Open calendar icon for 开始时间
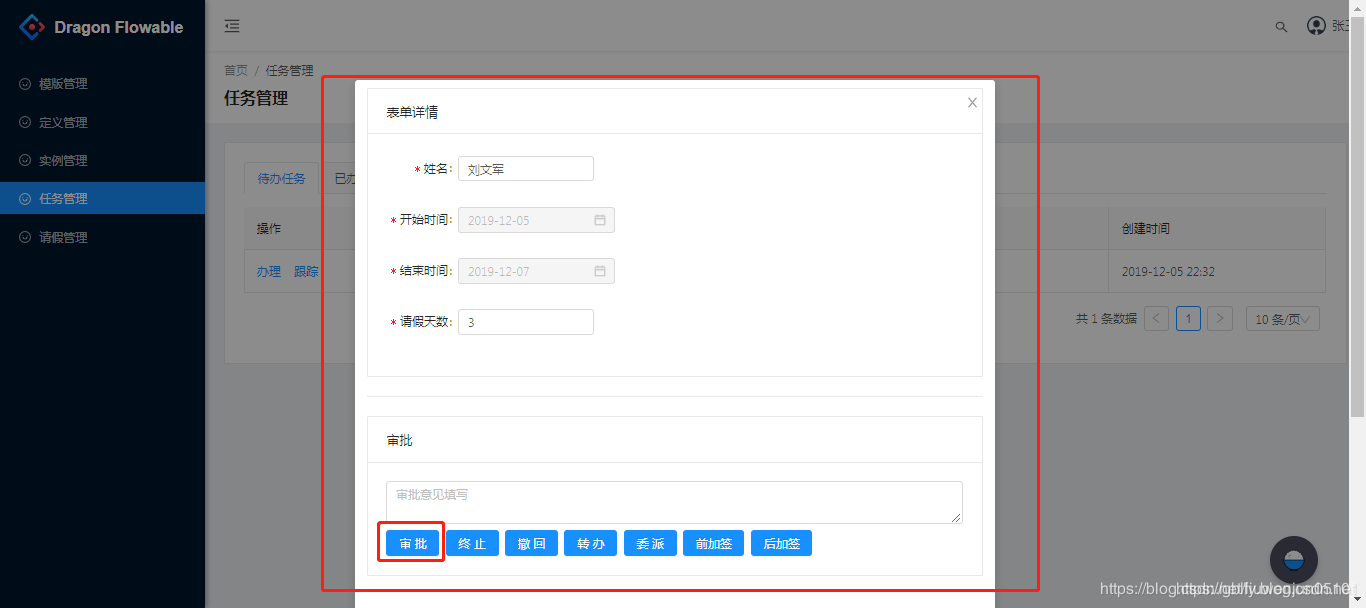Image resolution: width=1366 pixels, height=608 pixels. 600,220
